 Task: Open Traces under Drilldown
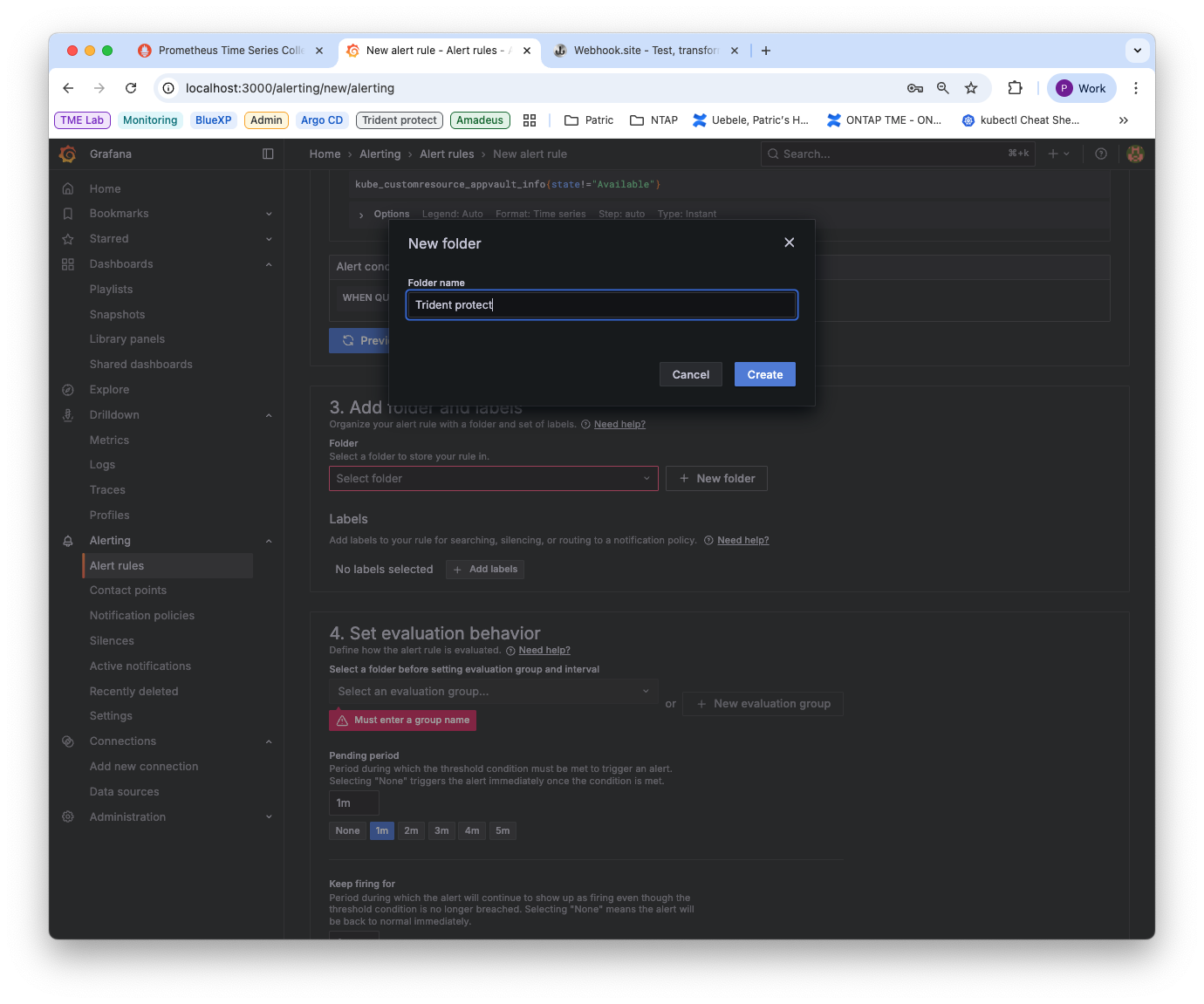107,489
